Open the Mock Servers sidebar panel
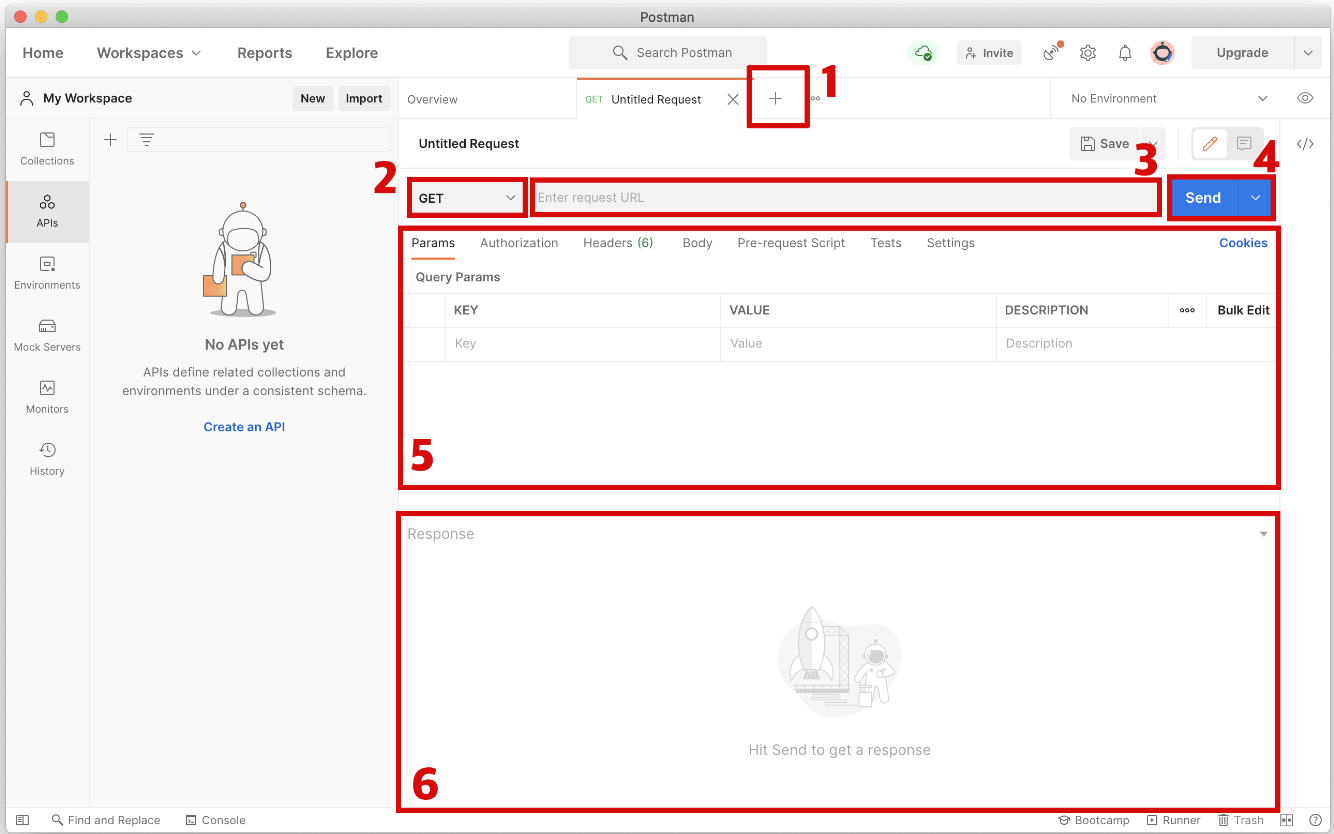Viewport: 1334px width, 834px height. [47, 335]
